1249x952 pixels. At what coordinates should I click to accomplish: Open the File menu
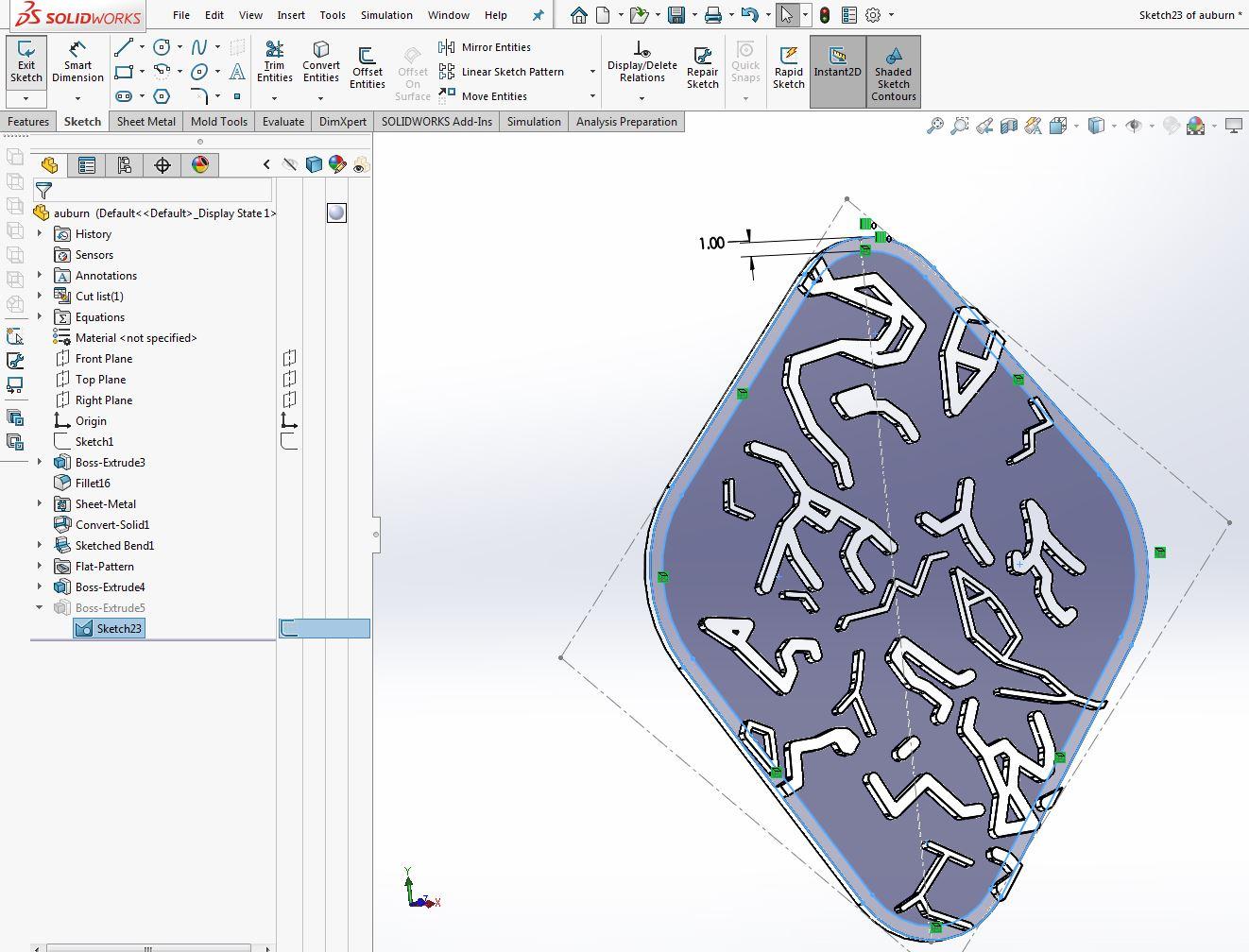180,15
